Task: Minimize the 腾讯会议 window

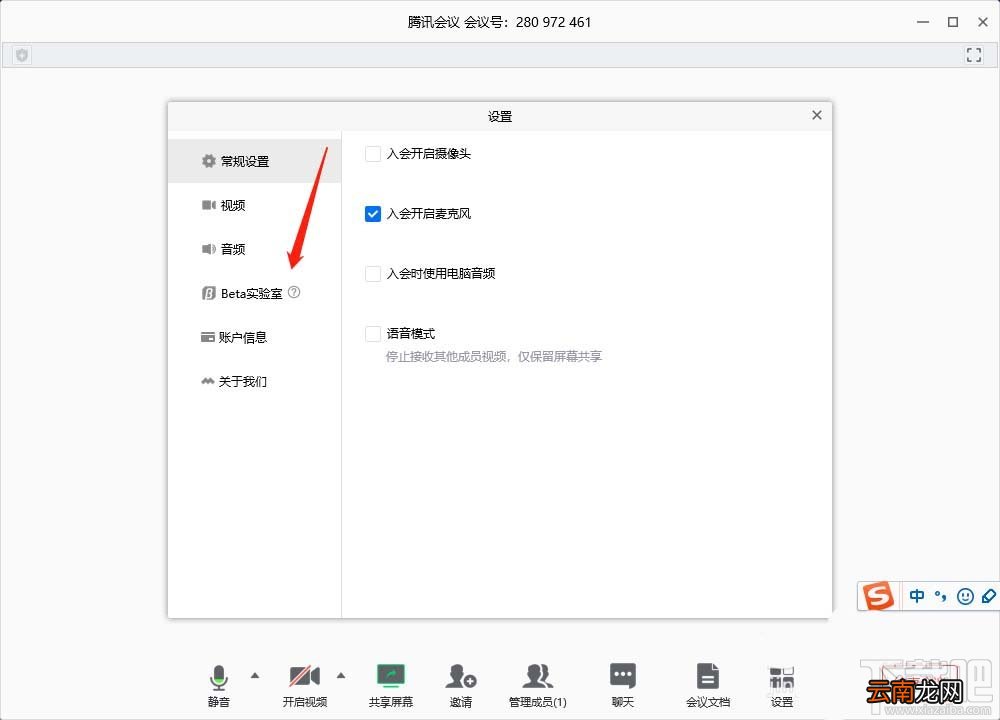Action: coord(923,22)
